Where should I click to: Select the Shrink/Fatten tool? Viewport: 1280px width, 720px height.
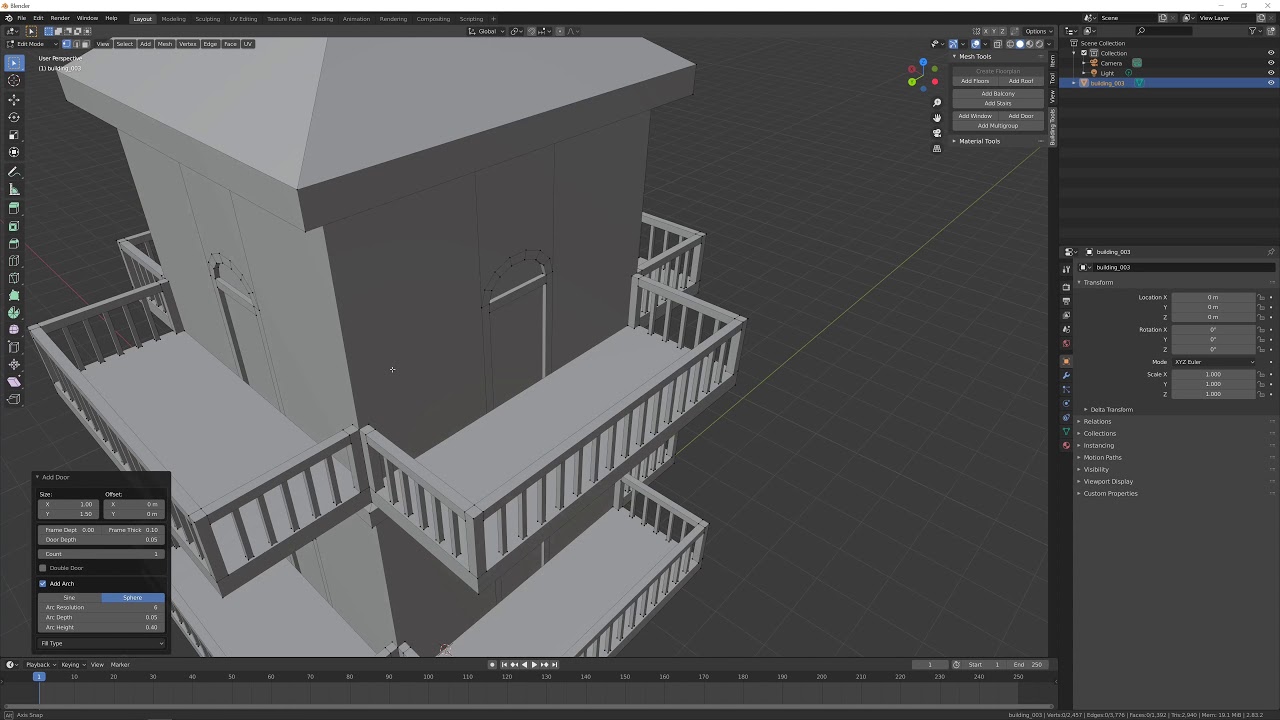14,364
